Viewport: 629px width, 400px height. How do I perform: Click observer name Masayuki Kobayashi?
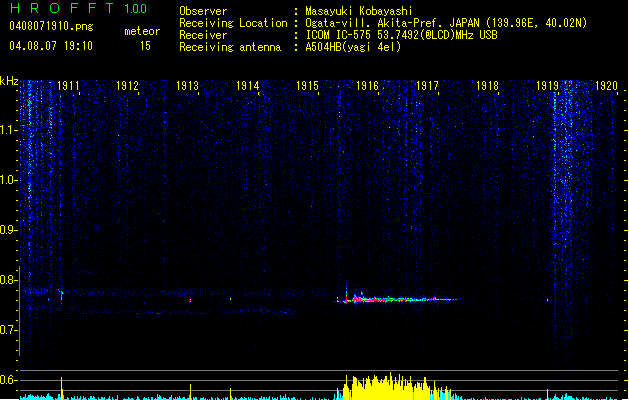point(359,11)
